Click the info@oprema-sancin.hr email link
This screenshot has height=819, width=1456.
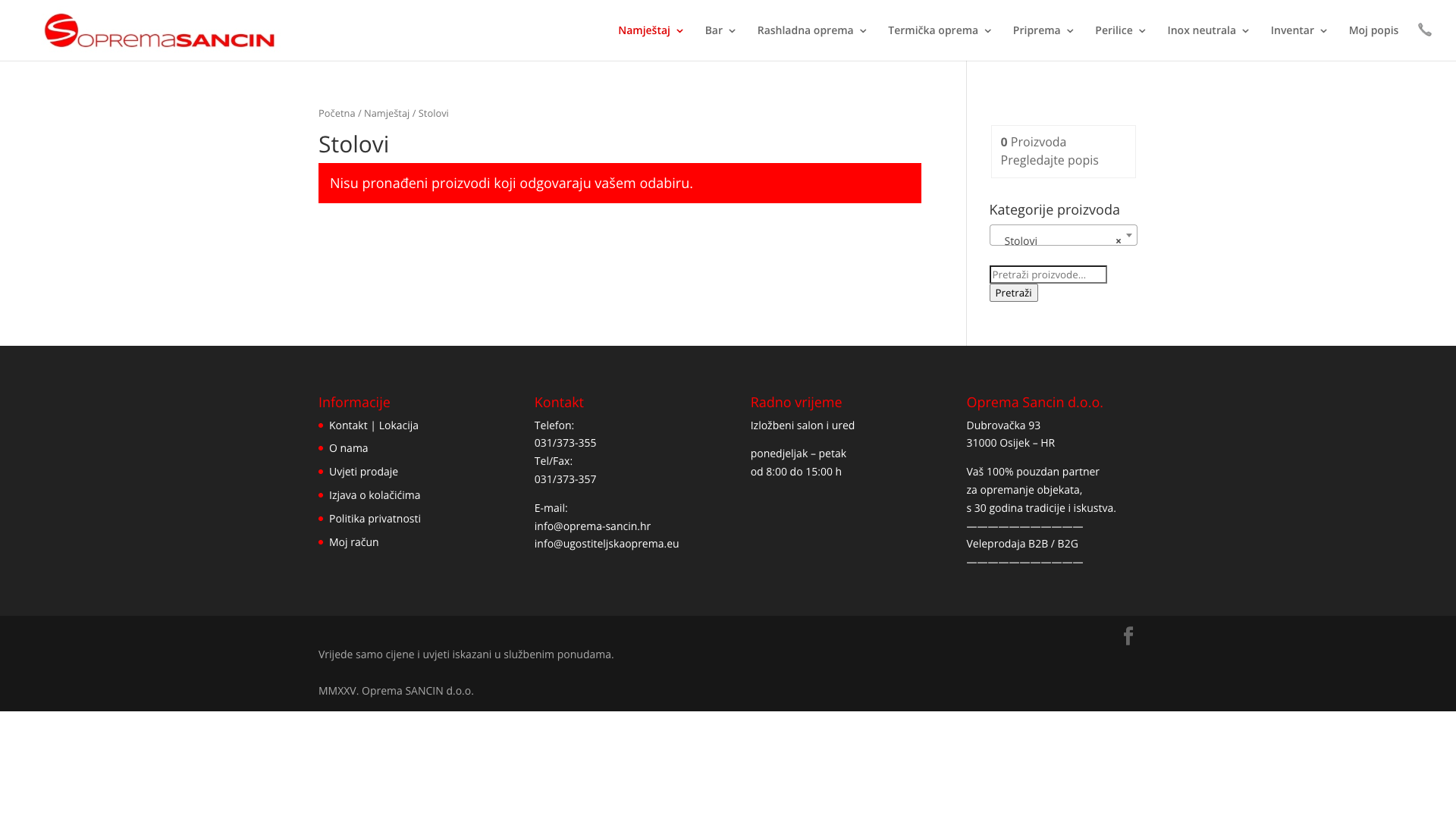pyautogui.click(x=592, y=526)
